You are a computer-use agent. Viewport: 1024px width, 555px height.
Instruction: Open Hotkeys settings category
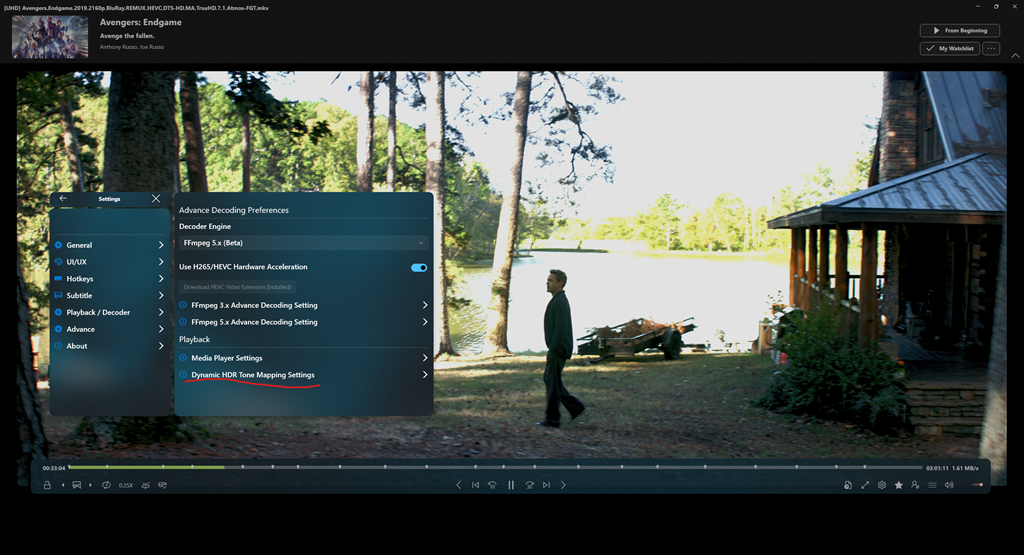[x=110, y=279]
